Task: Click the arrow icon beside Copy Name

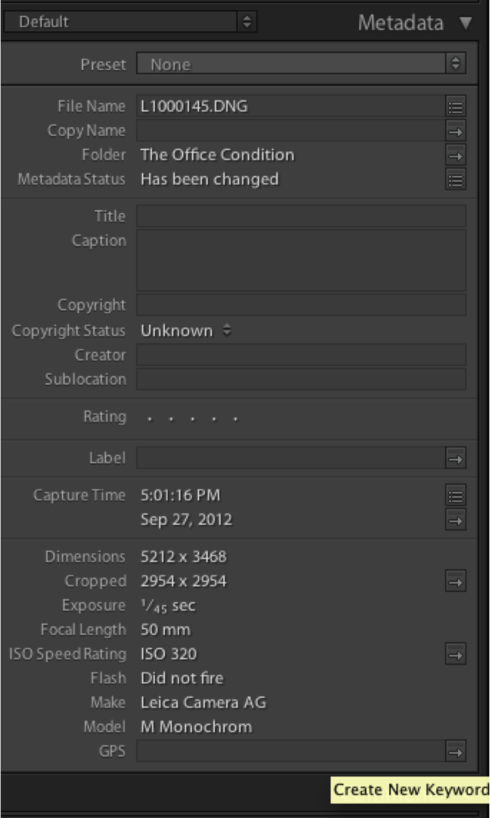Action: click(x=456, y=131)
